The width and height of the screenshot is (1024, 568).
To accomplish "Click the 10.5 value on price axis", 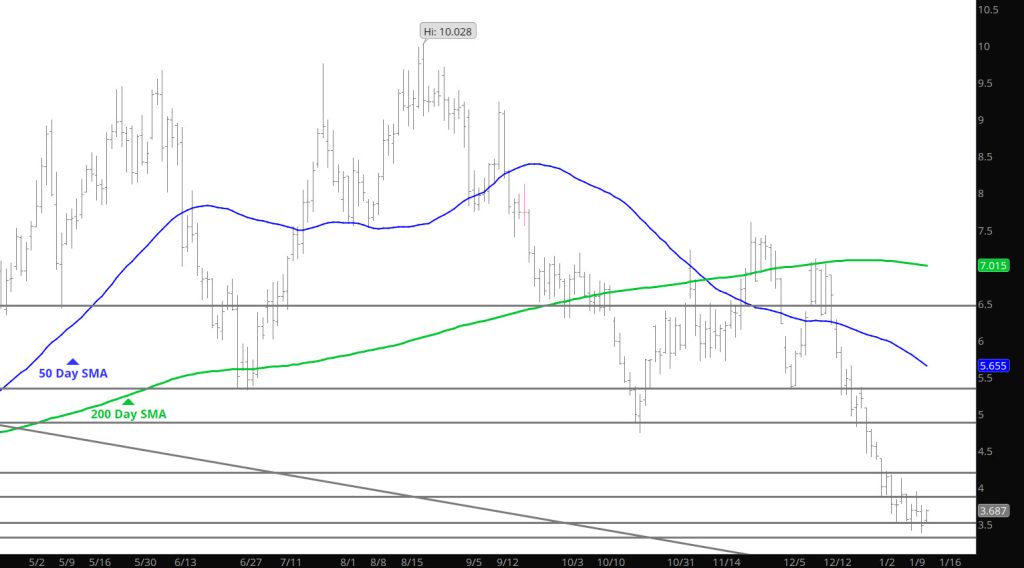I will tap(990, 10).
